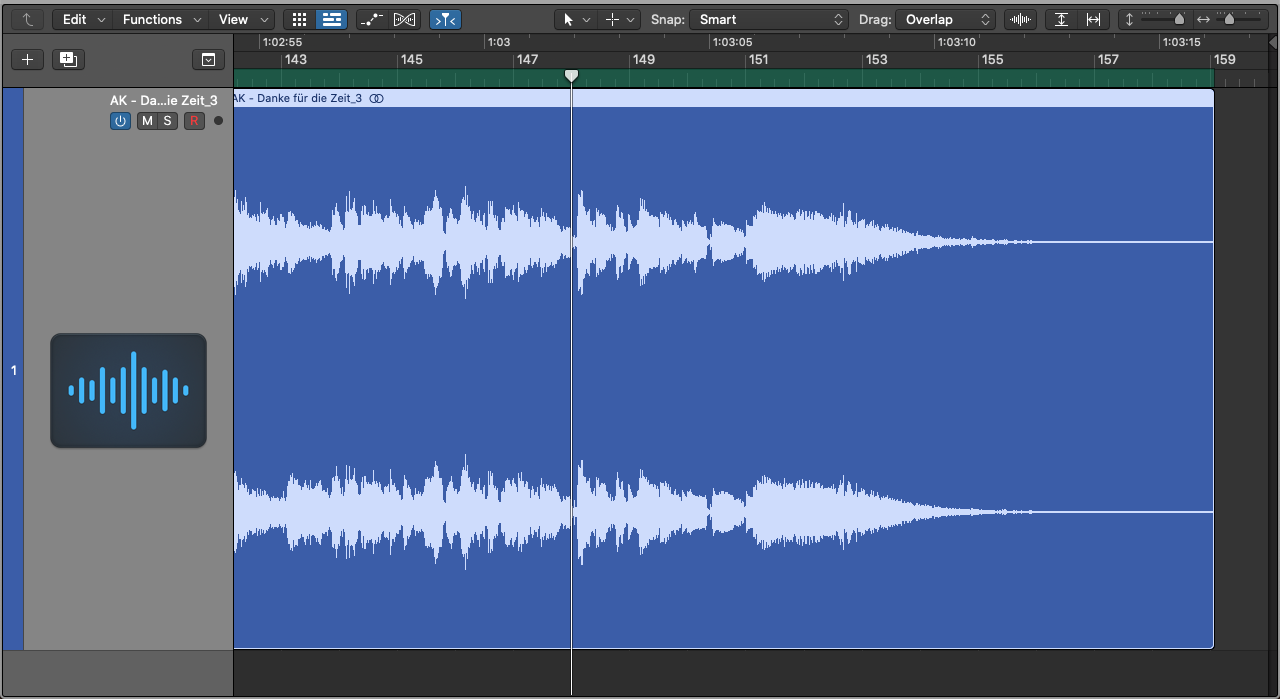Open the left-click pointer tool menu

coord(575,19)
